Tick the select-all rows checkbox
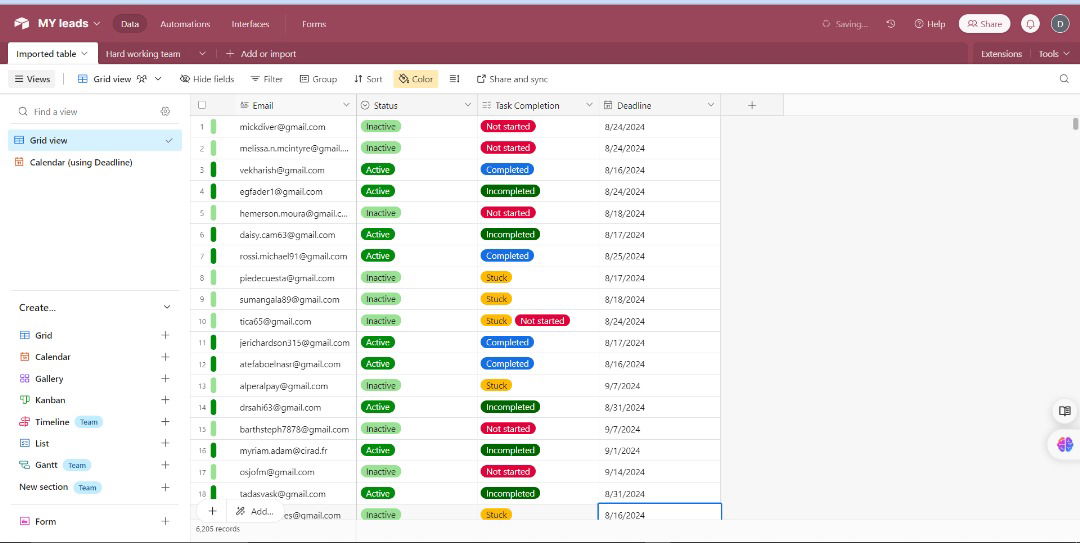Viewport: 1080px width, 543px height. 202,105
